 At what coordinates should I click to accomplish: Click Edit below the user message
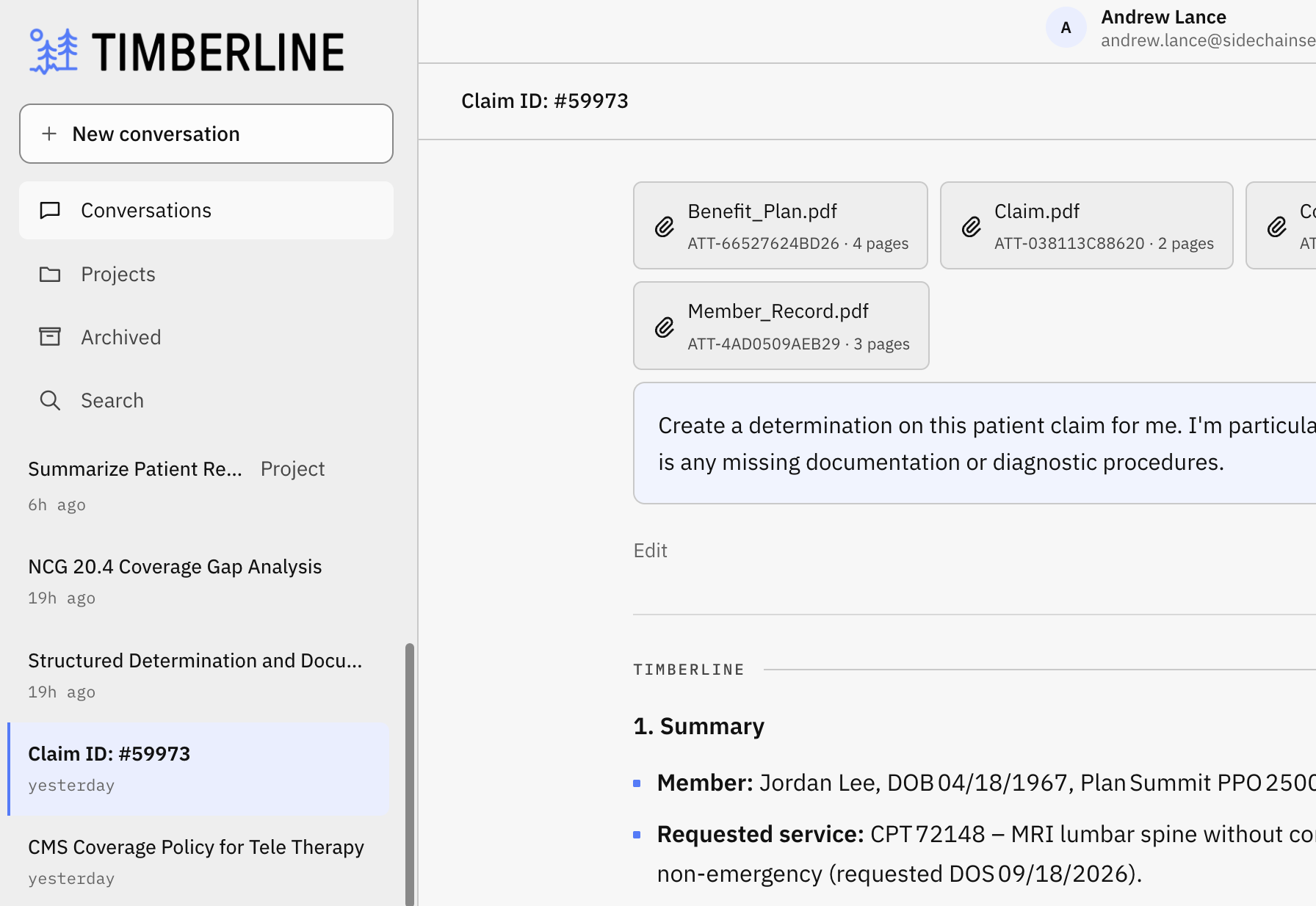point(651,551)
